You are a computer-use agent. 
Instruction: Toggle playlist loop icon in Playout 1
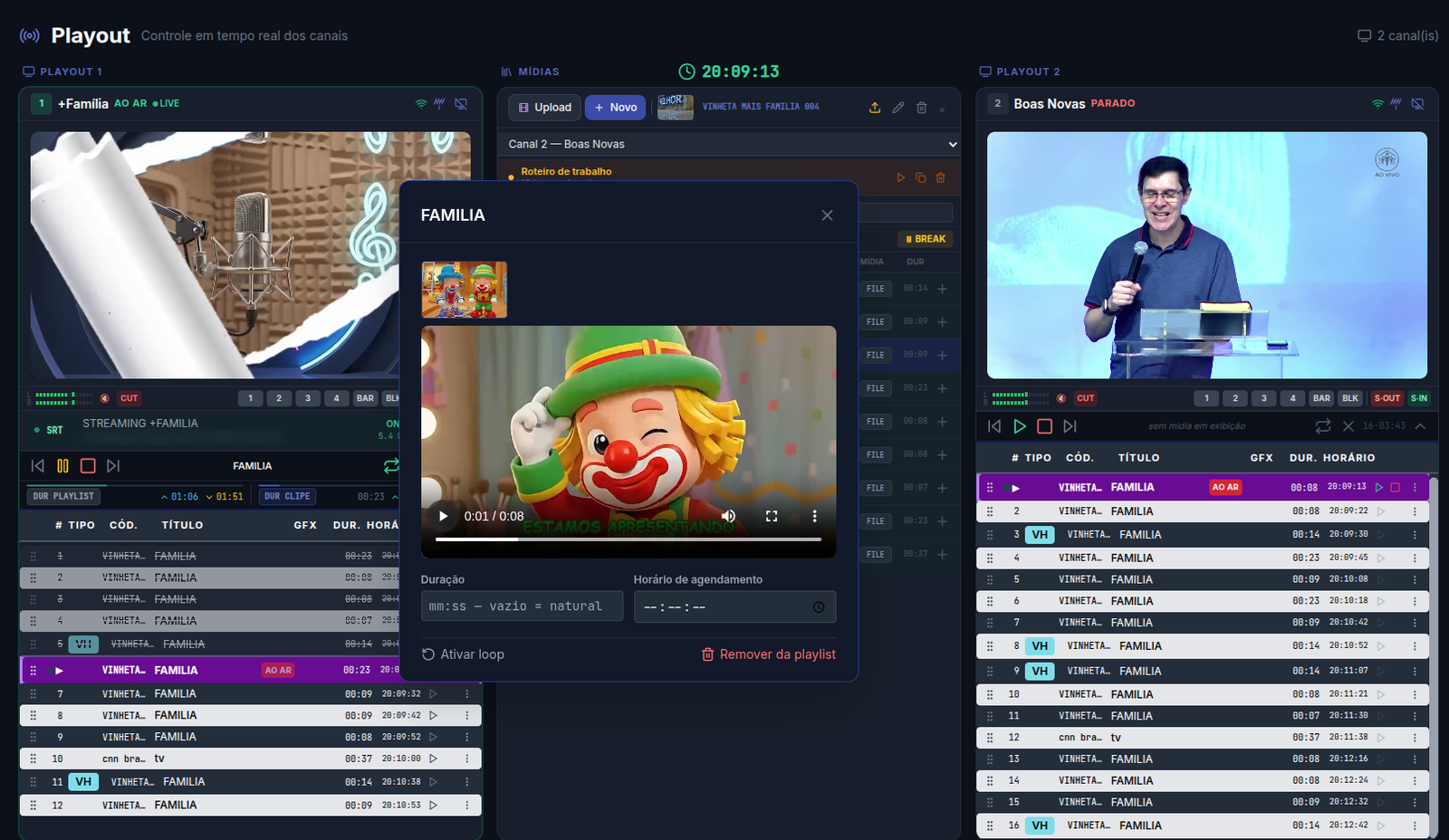(390, 465)
